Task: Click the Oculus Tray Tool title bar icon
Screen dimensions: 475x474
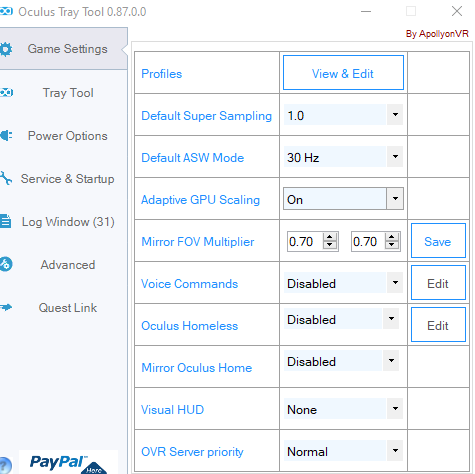Action: pyautogui.click(x=6, y=12)
